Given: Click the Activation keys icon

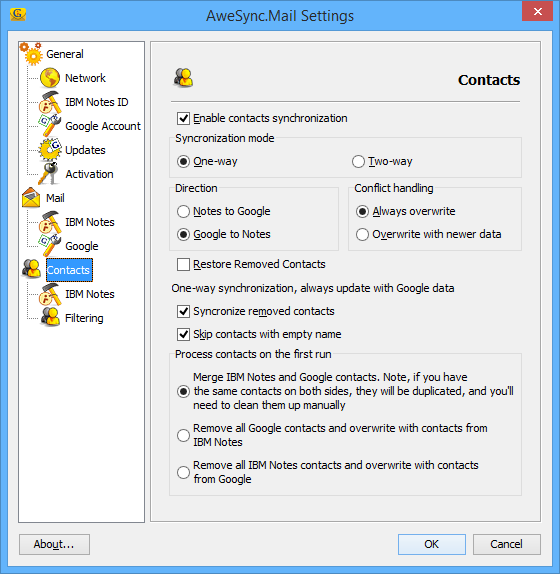Looking at the screenshot, I should 50,174.
